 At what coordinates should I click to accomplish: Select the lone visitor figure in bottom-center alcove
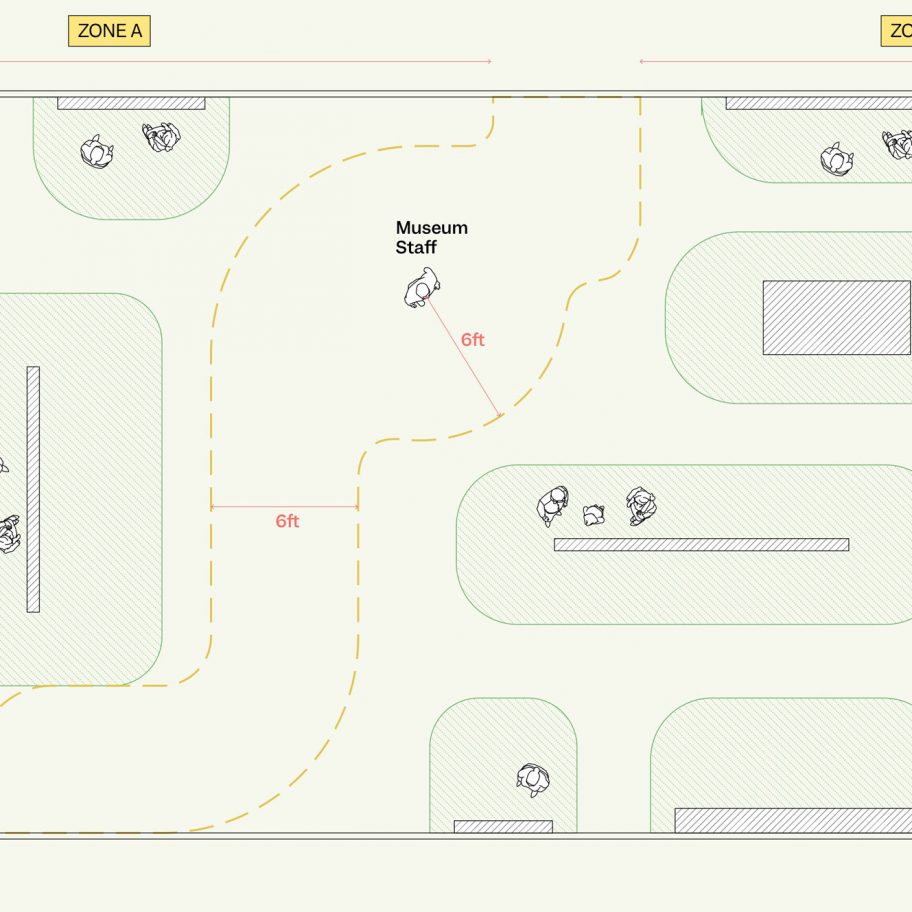532,779
